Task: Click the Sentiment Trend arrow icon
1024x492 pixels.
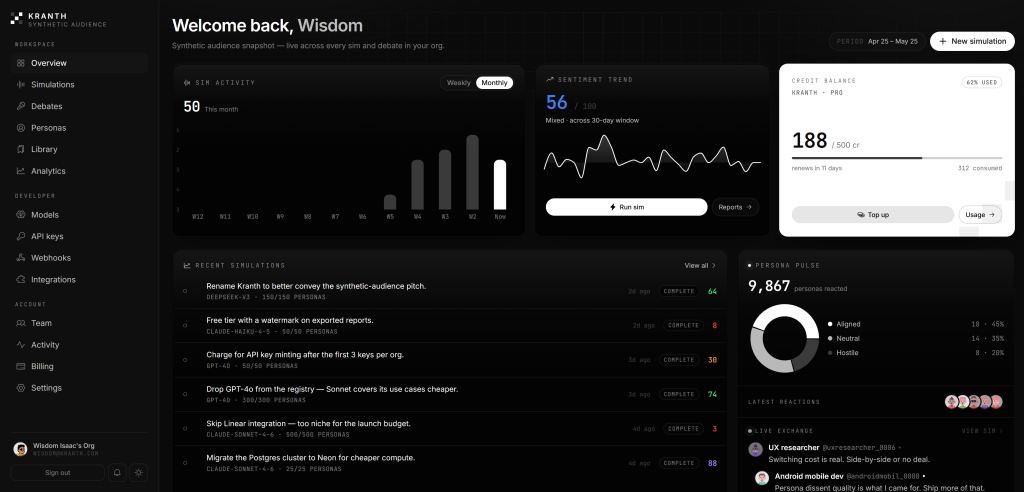Action: pos(550,79)
